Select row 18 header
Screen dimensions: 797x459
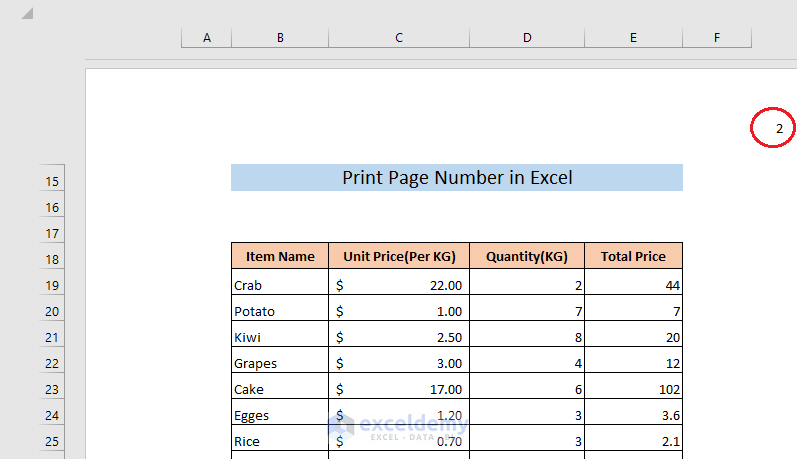tap(52, 256)
